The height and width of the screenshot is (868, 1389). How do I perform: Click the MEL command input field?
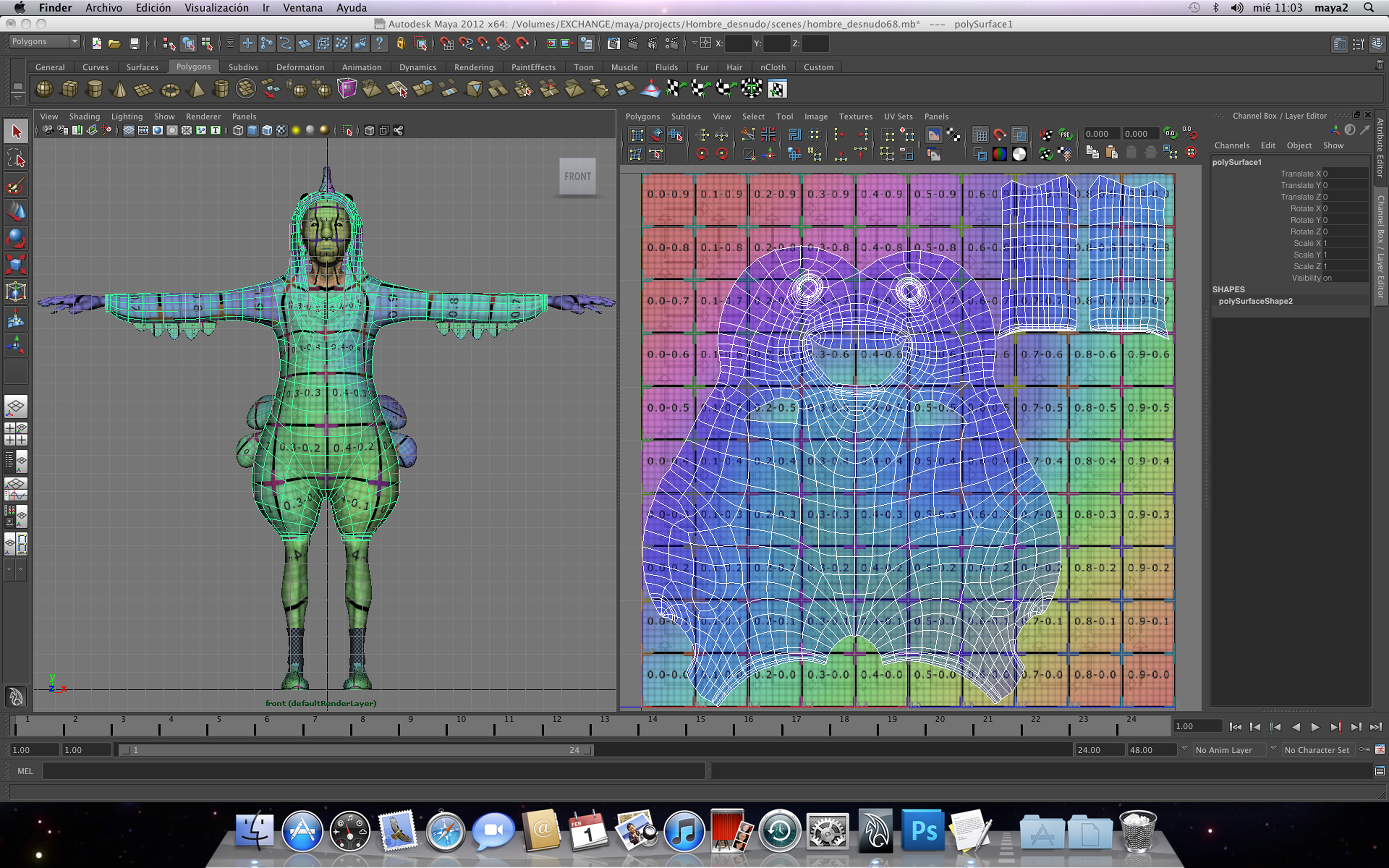coord(373,771)
